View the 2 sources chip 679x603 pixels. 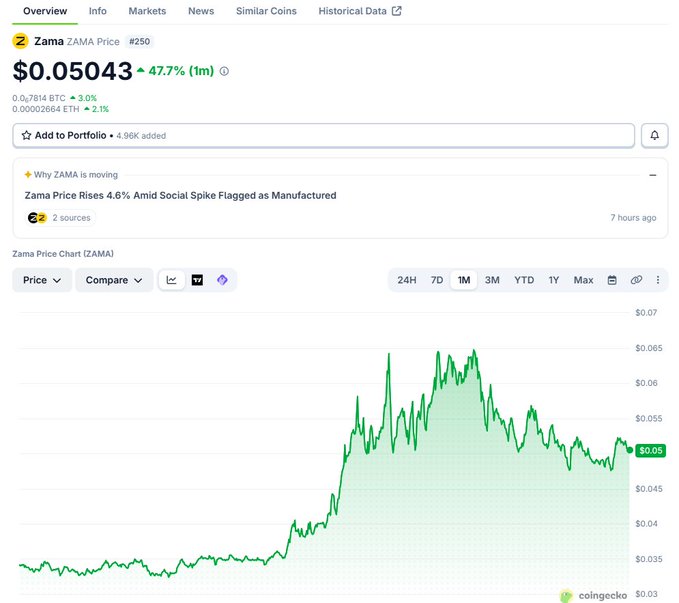click(x=60, y=218)
